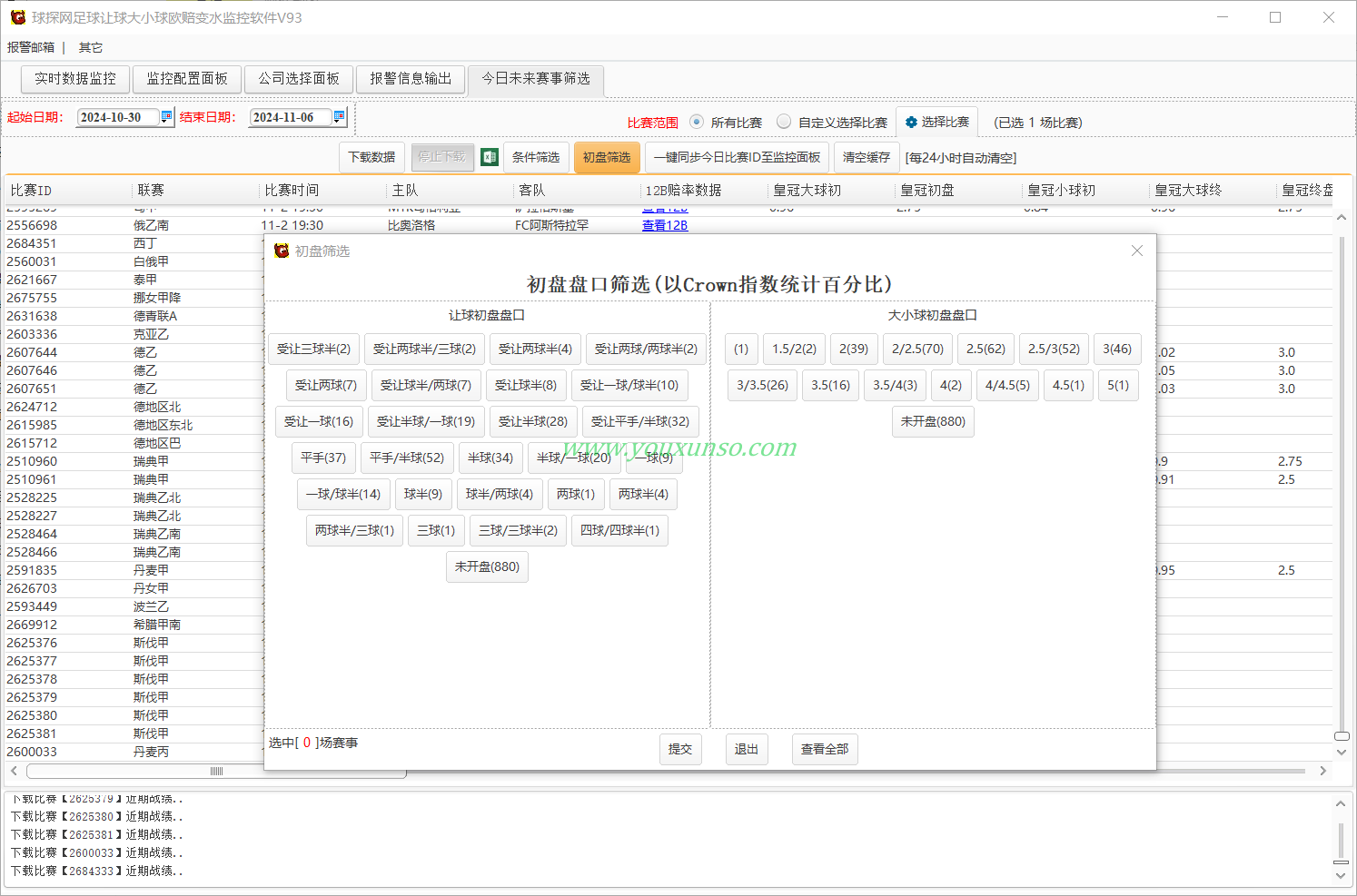Click the 清空缓存 button

tap(867, 157)
